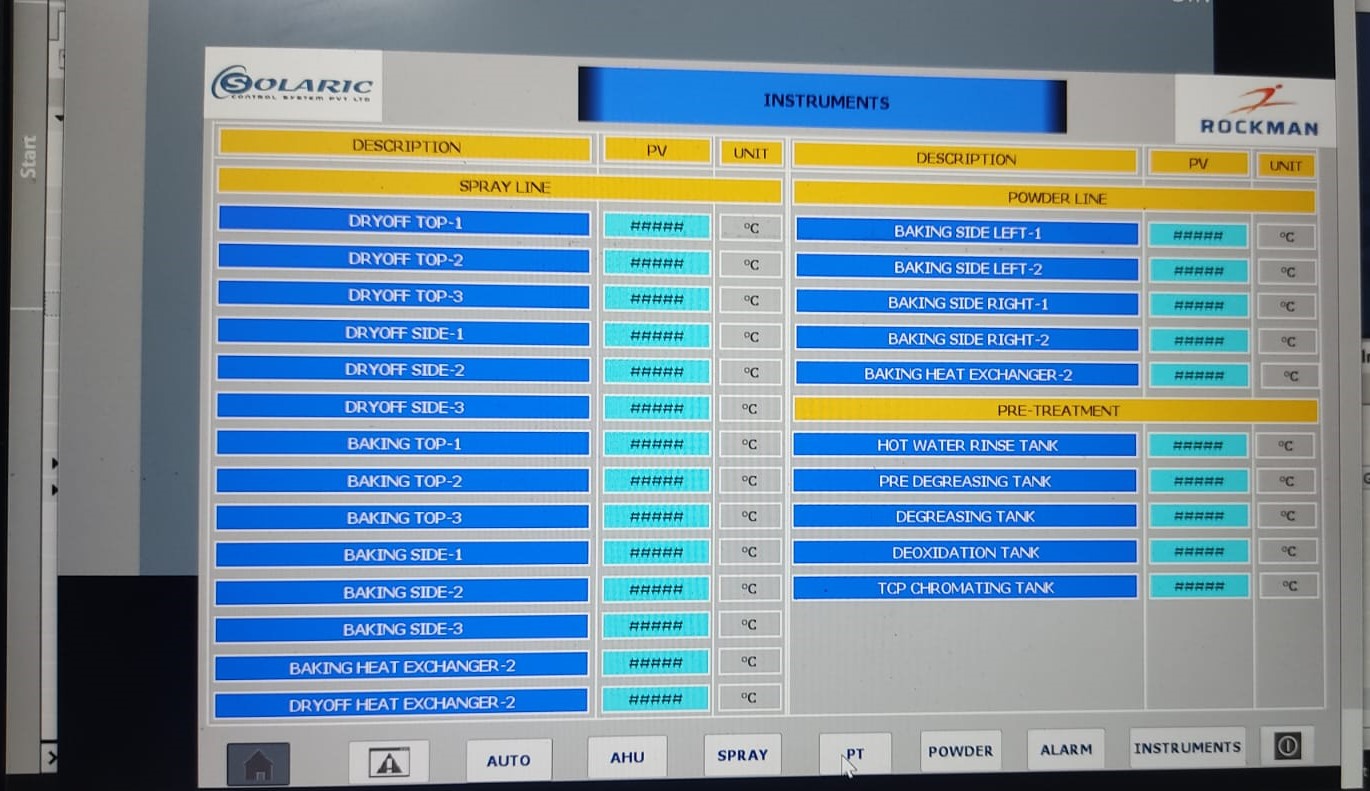The width and height of the screenshot is (1370, 791).
Task: Select the DRYOFF TOP-3 PV value
Action: [x=657, y=299]
